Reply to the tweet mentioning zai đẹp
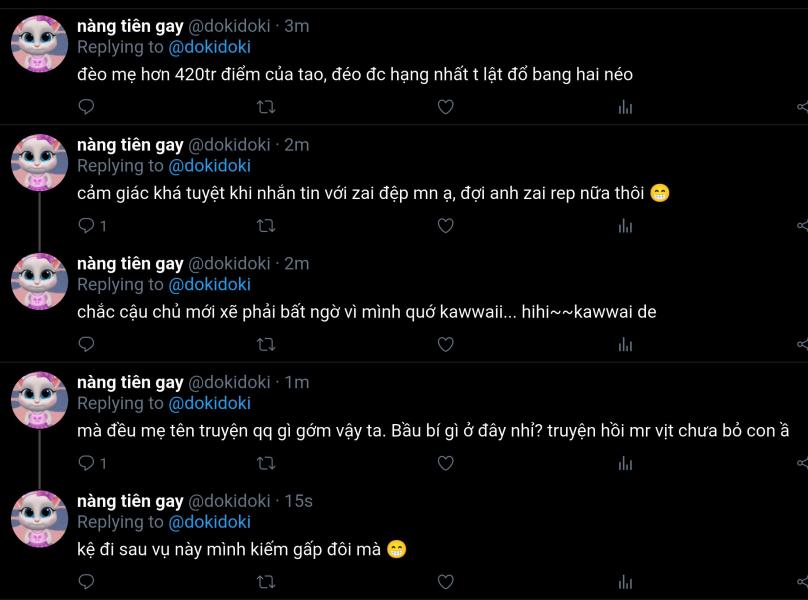 [92, 226]
